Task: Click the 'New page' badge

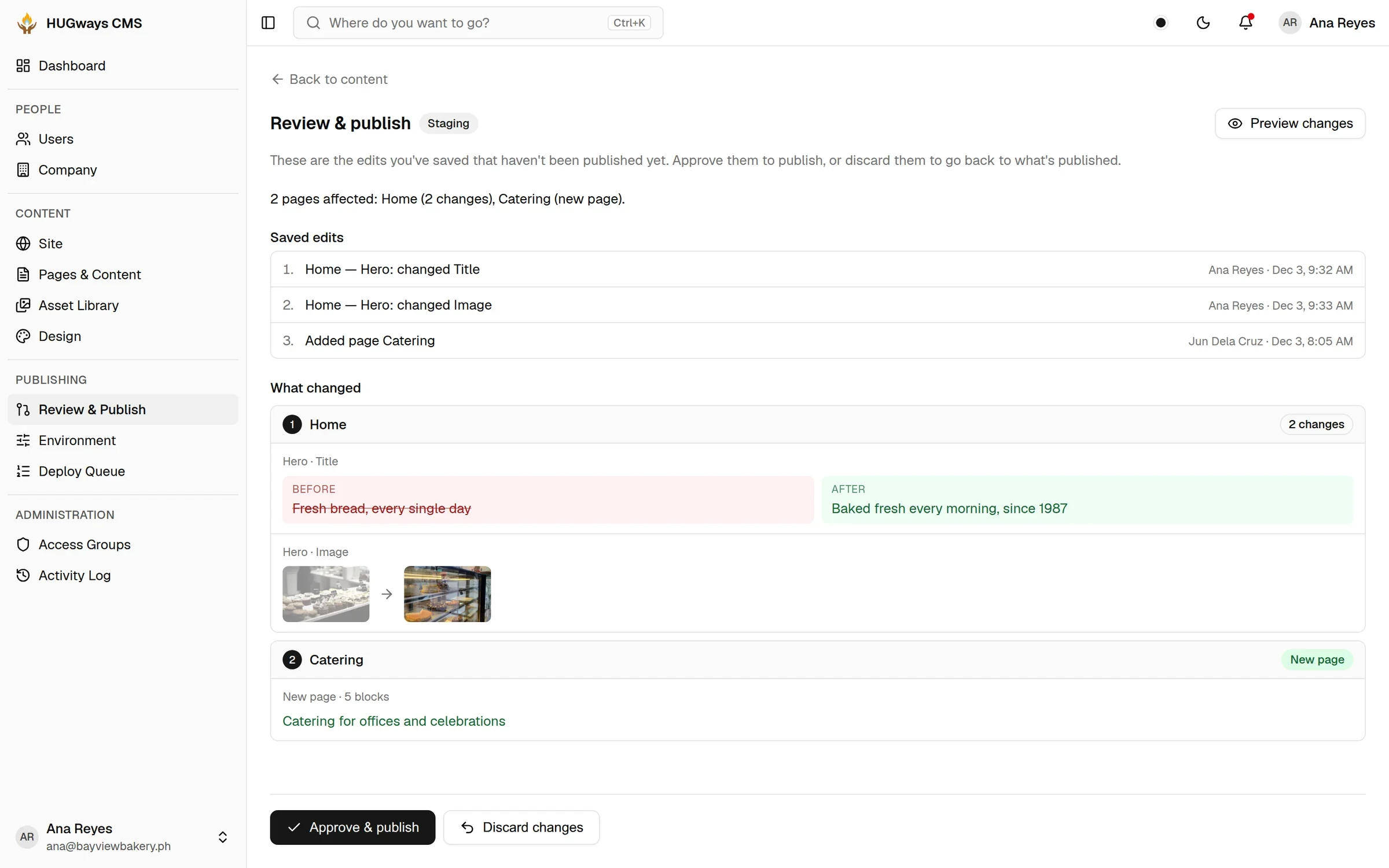Action: (1317, 660)
